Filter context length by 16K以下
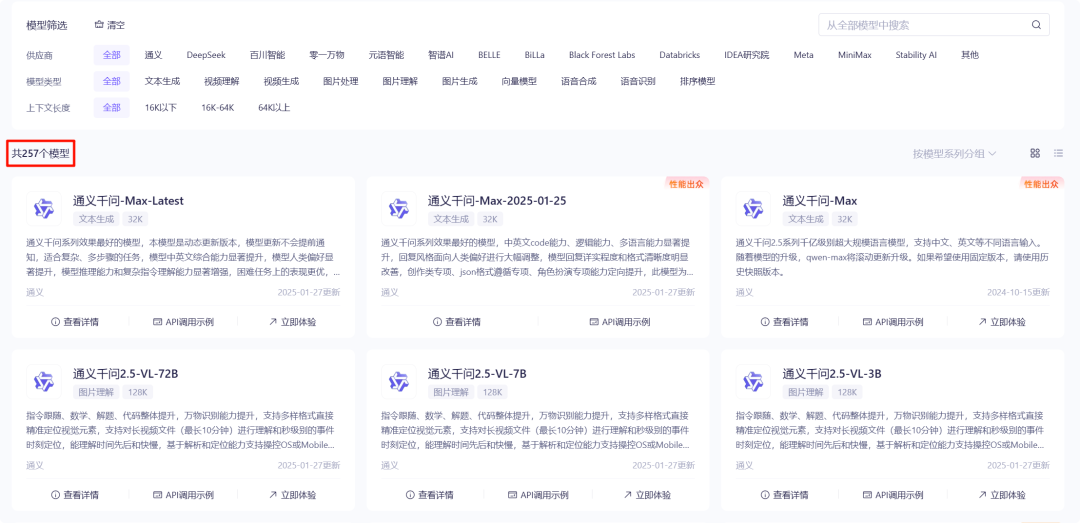 point(161,107)
